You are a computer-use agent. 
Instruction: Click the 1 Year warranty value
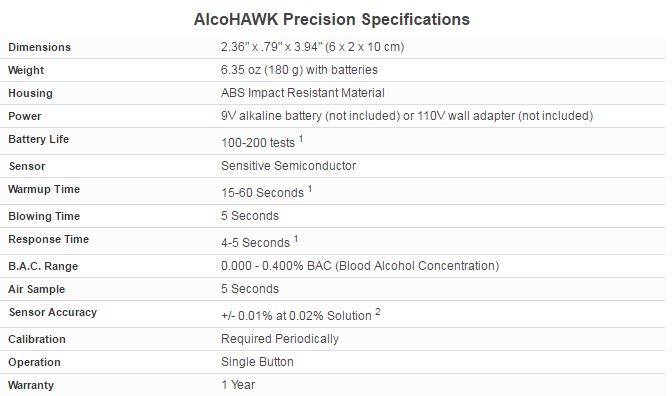pyautogui.click(x=238, y=385)
